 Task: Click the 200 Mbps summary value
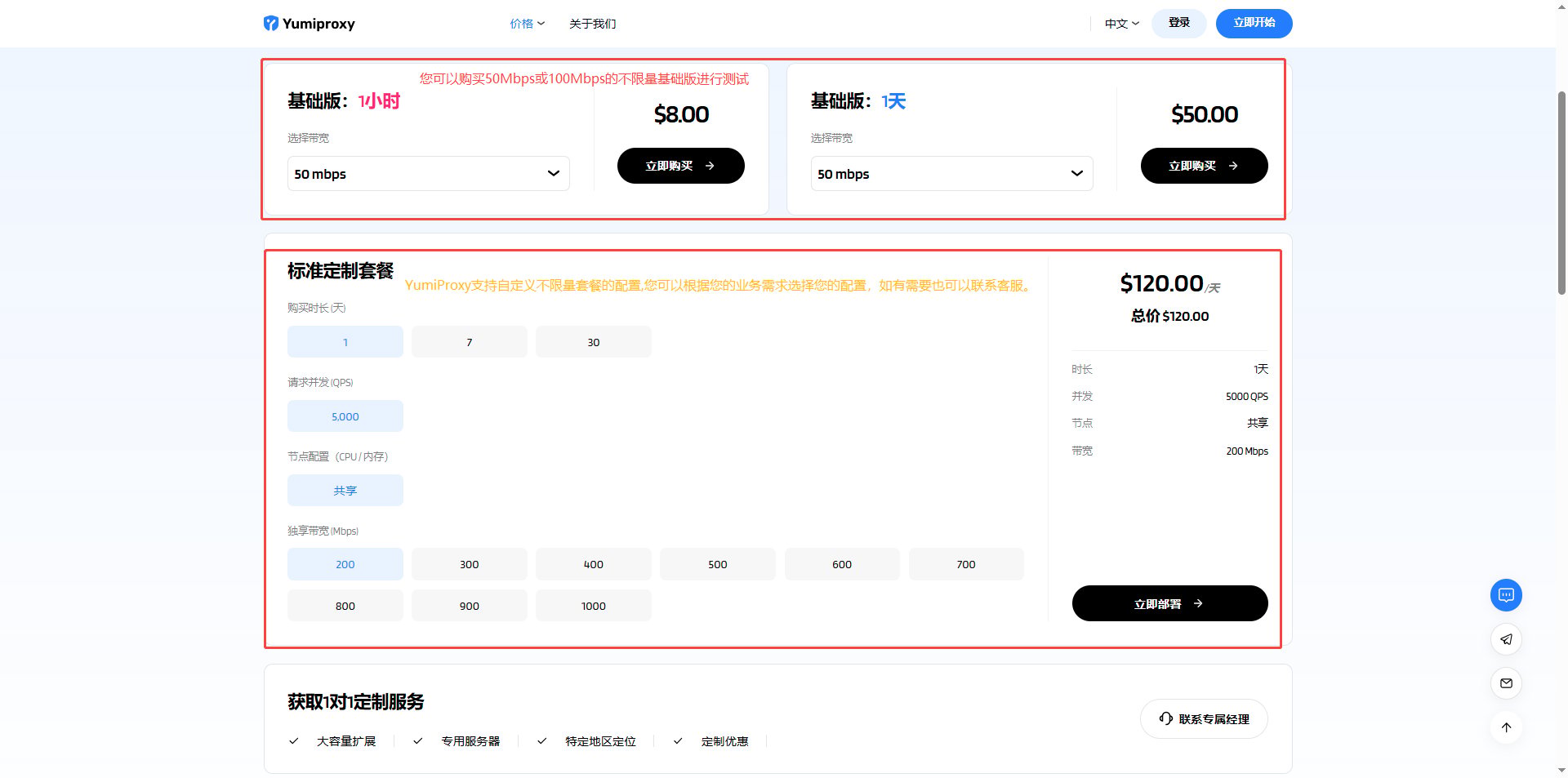(x=1247, y=451)
